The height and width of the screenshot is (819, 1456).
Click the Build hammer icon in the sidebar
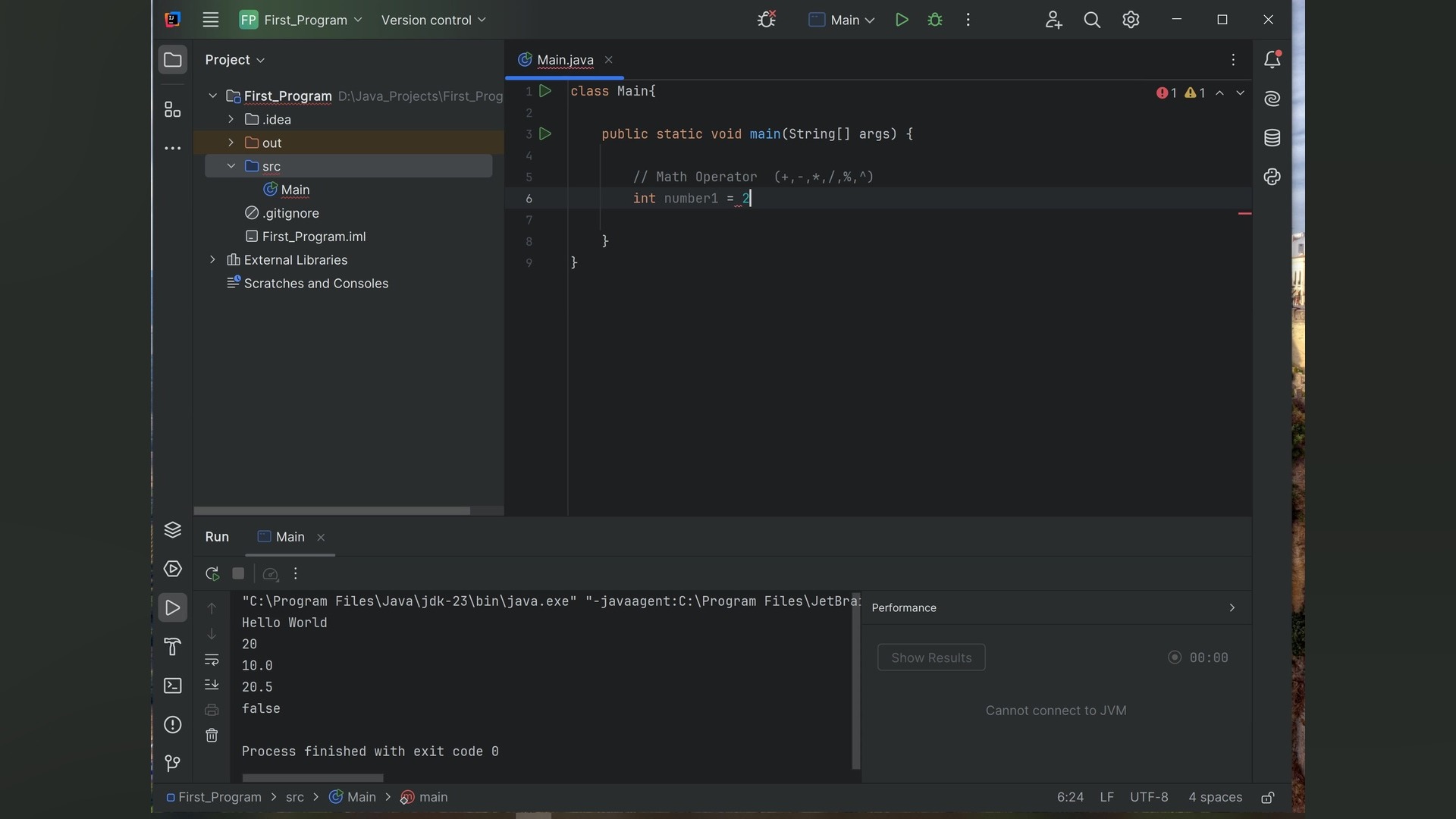[173, 647]
